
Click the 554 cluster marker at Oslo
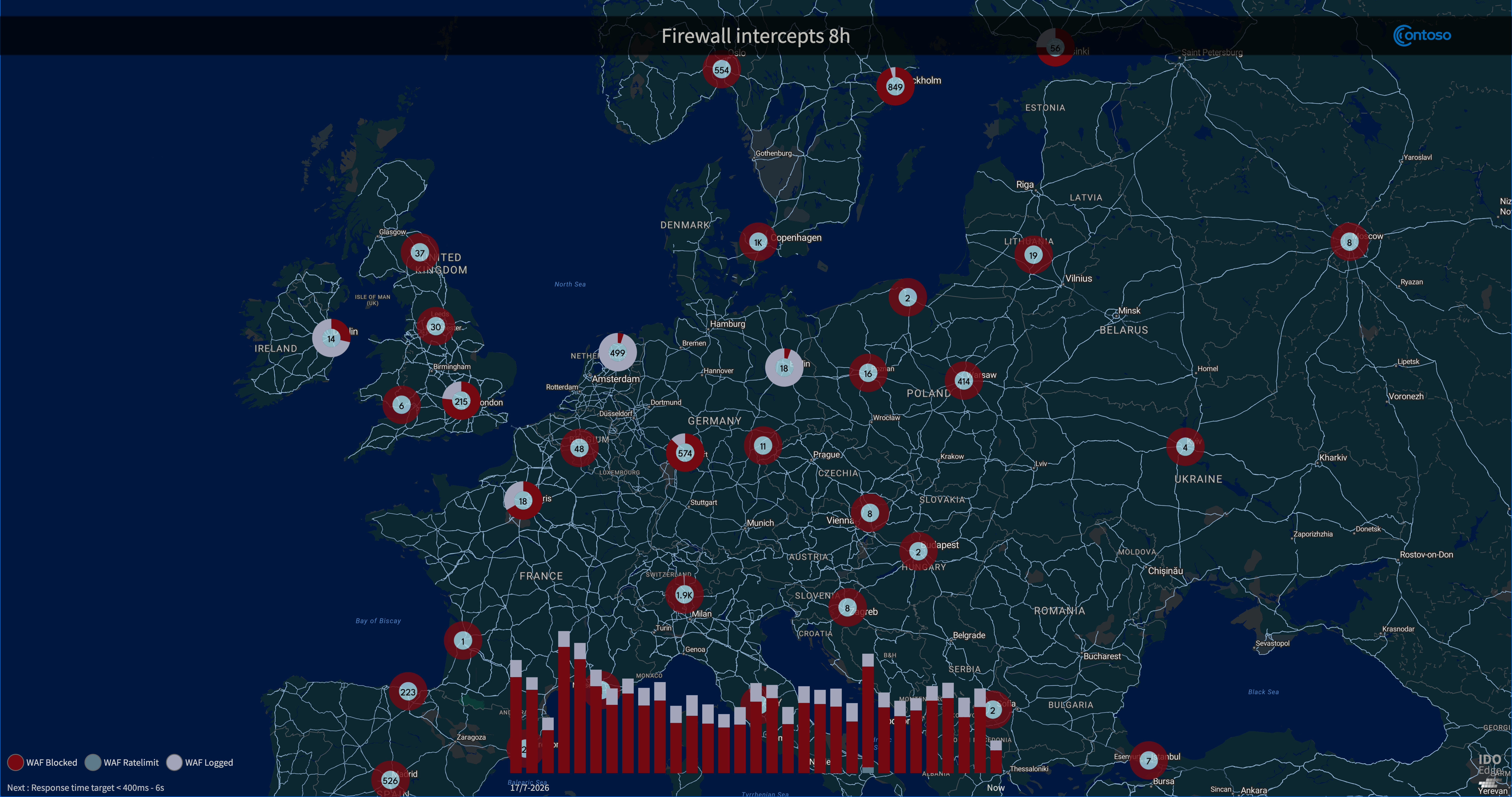click(721, 69)
